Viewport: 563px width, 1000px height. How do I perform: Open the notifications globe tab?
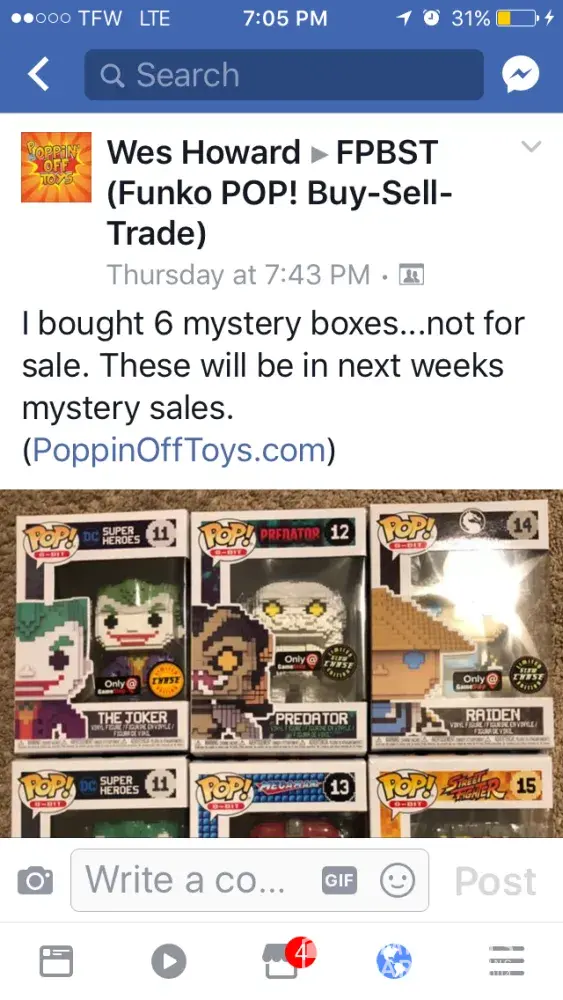pyautogui.click(x=394, y=961)
